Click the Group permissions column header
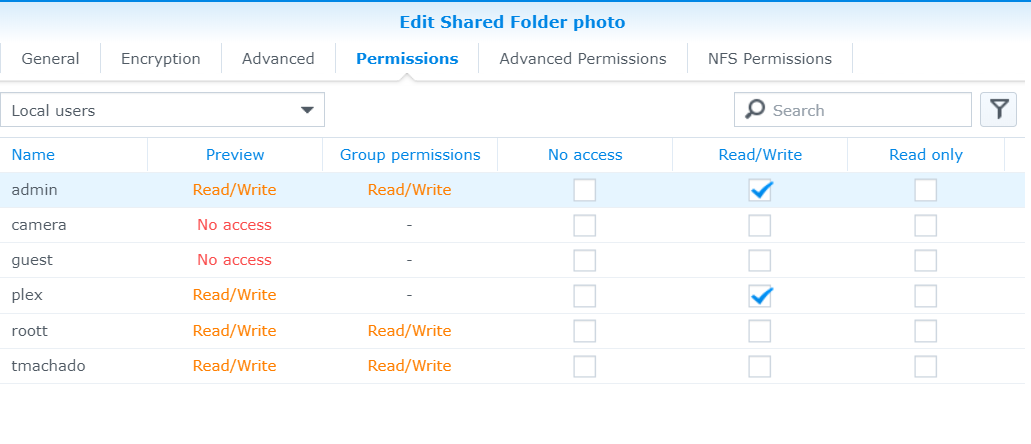This screenshot has height=444, width=1031. pyautogui.click(x=410, y=155)
